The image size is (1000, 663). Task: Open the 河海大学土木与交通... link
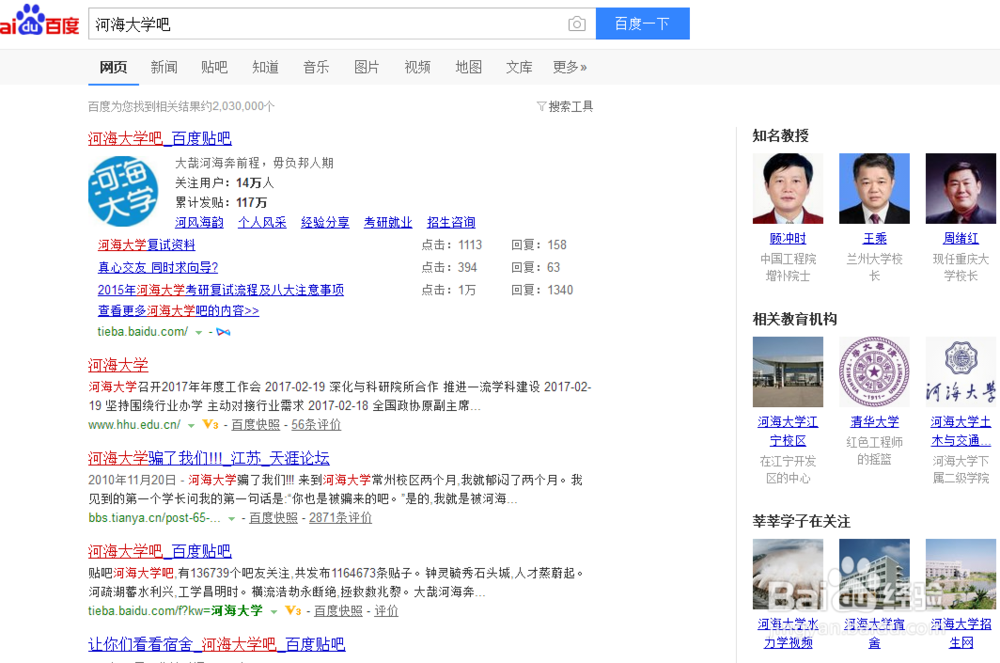(x=960, y=431)
